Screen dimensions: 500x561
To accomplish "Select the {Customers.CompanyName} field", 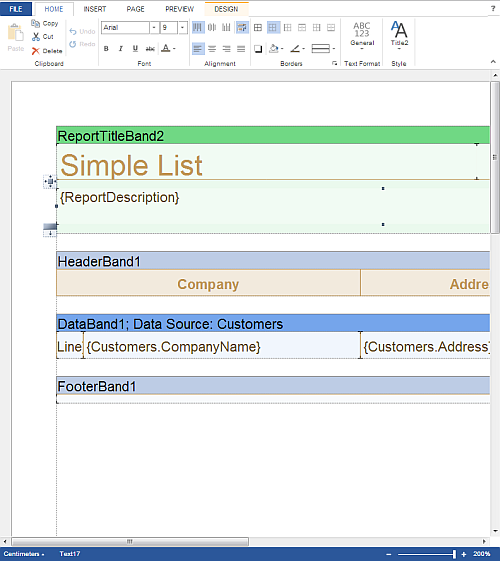I will tap(222, 346).
